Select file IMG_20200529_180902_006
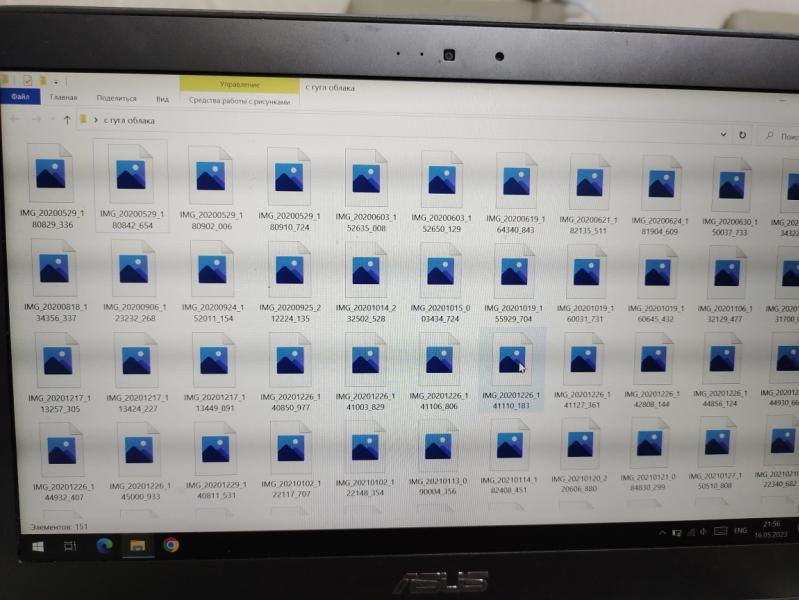Viewport: 799px width, 600px height. pos(211,189)
